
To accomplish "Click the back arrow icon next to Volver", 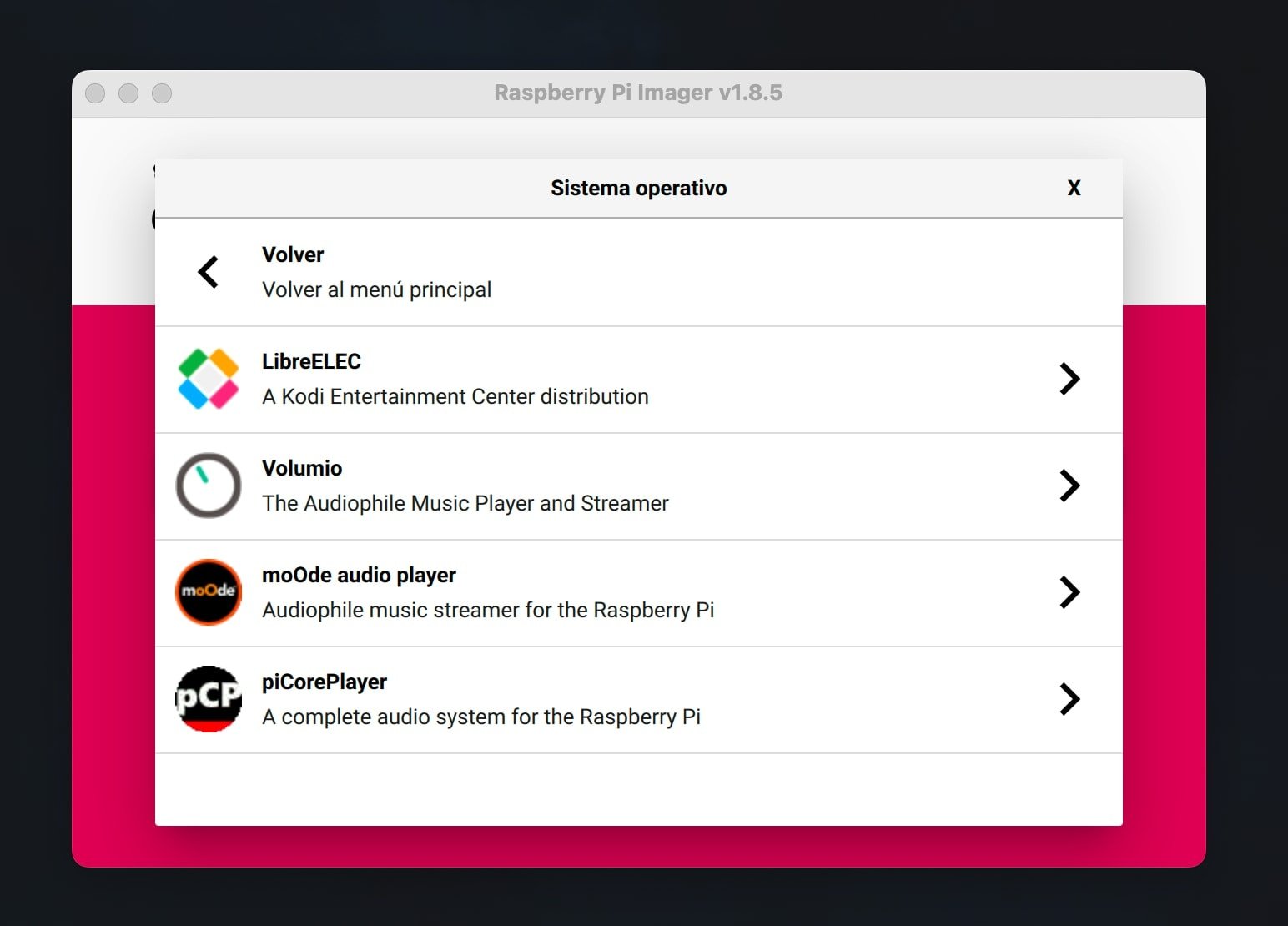I will click(208, 272).
